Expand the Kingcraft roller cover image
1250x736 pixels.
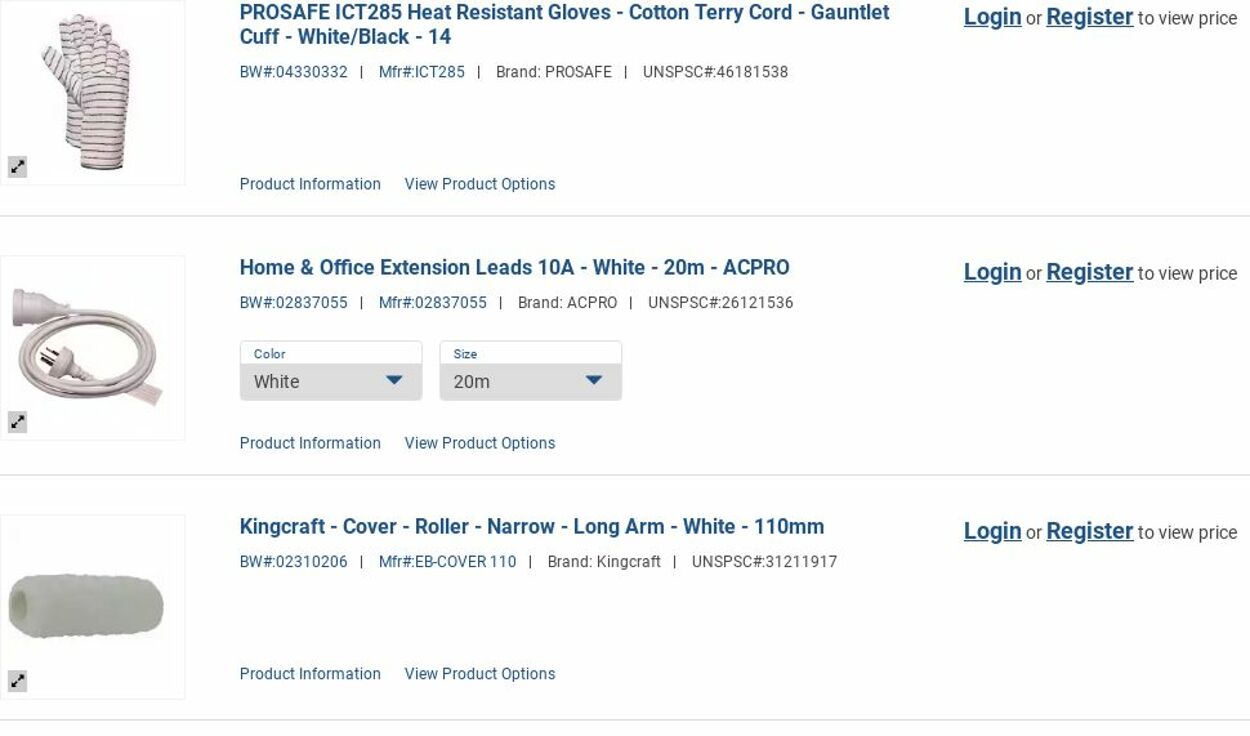click(17, 681)
